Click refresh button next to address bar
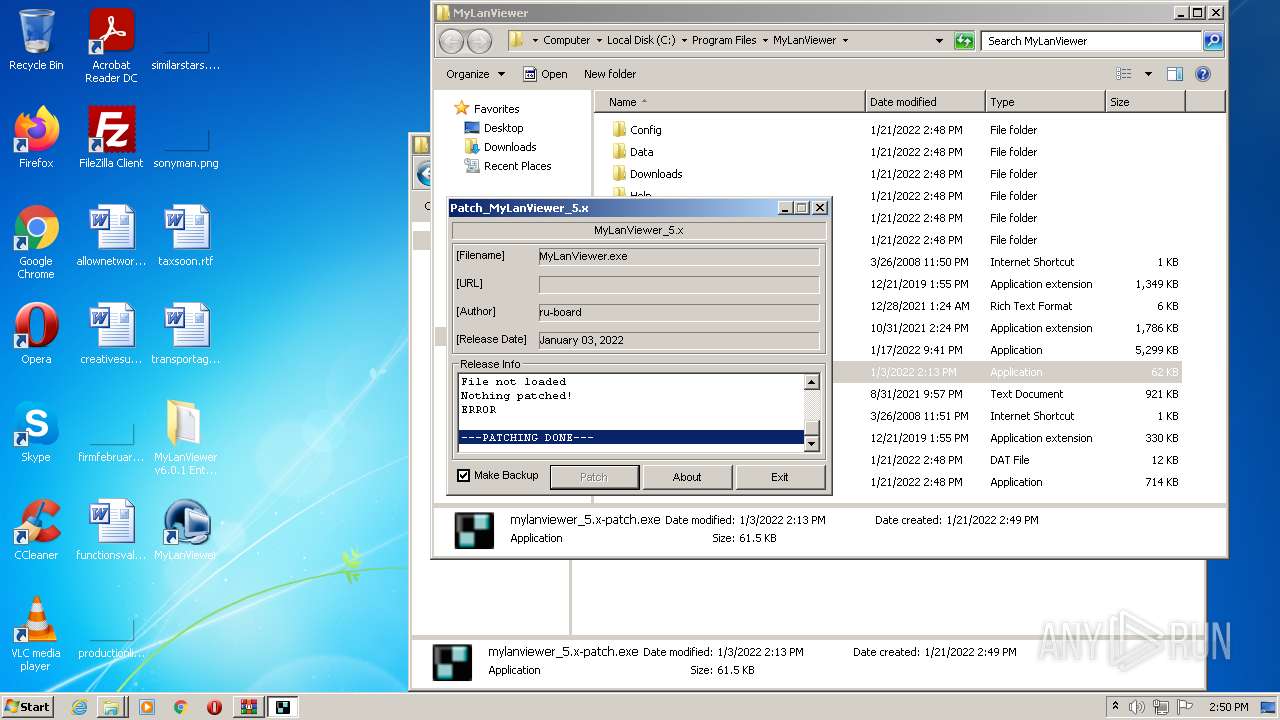The image size is (1280, 720). pyautogui.click(x=964, y=41)
